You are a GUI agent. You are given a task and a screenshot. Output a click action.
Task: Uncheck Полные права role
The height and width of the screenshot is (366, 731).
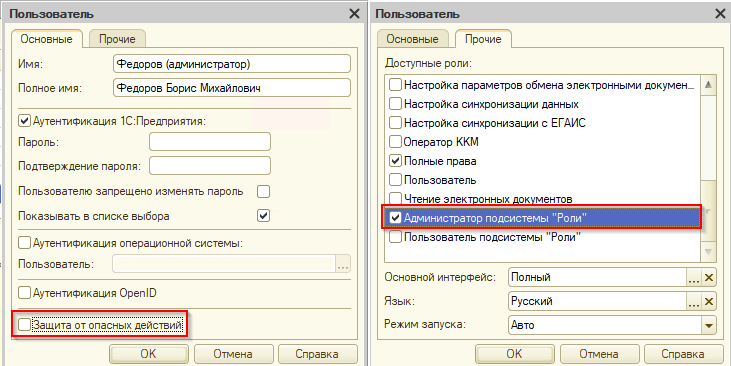click(x=395, y=161)
